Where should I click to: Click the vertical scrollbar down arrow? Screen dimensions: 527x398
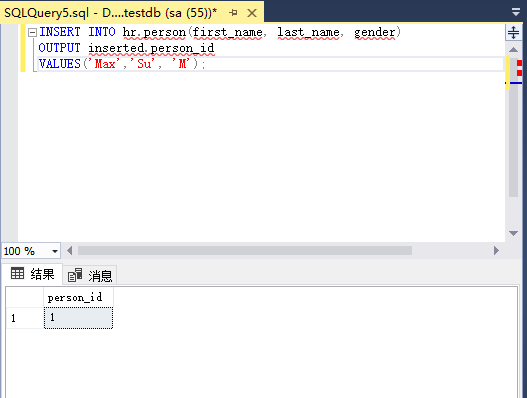pyautogui.click(x=513, y=233)
